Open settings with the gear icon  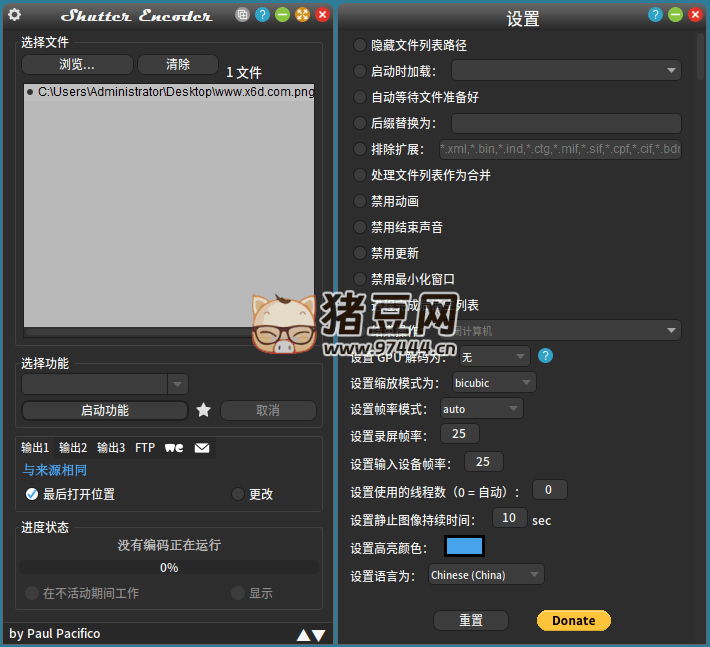pyautogui.click(x=14, y=15)
